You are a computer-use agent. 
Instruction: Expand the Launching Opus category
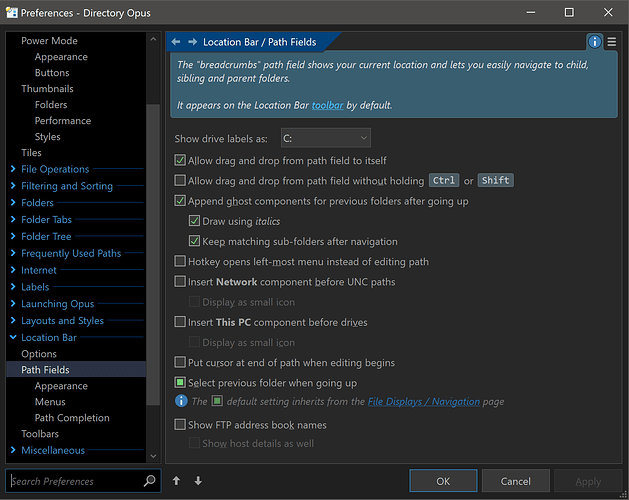click(x=13, y=304)
